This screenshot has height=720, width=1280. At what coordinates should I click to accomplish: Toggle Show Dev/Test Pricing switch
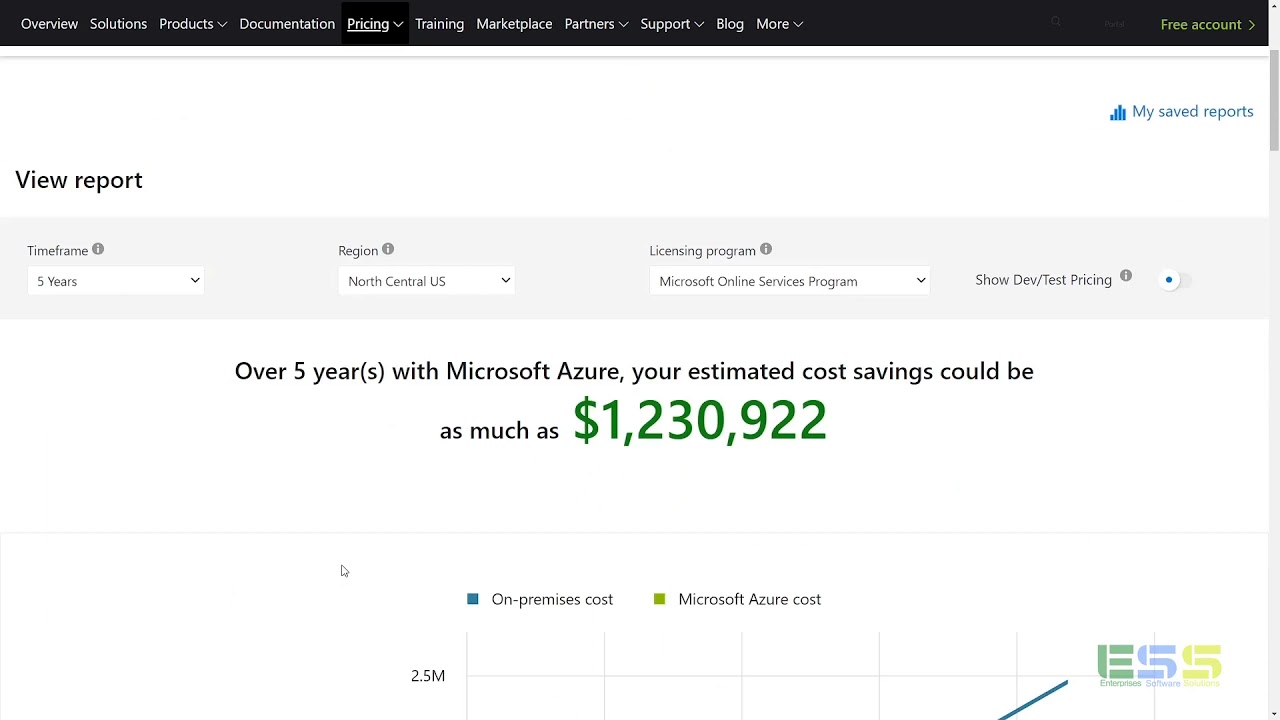(1176, 280)
